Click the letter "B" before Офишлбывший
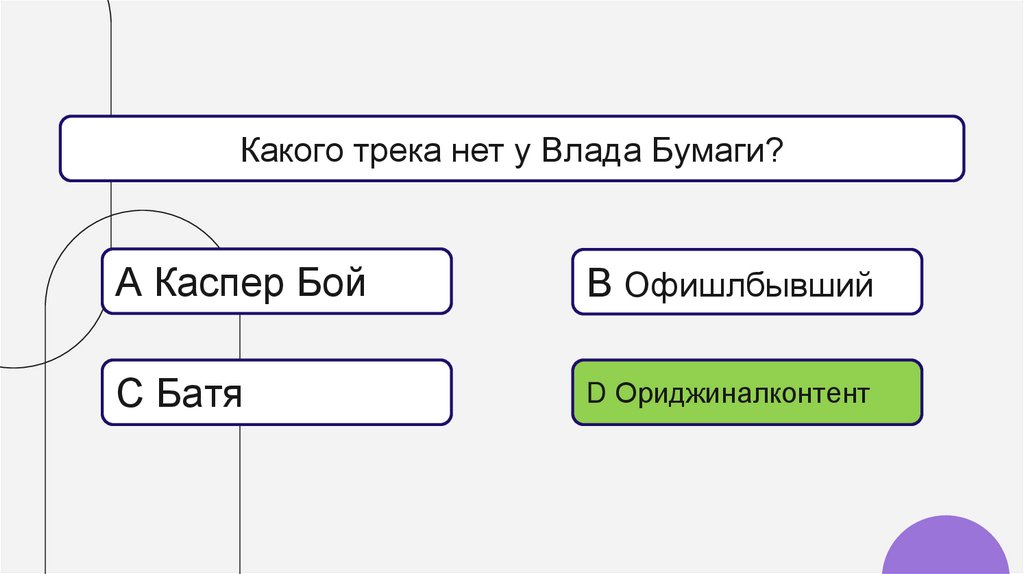 point(599,284)
